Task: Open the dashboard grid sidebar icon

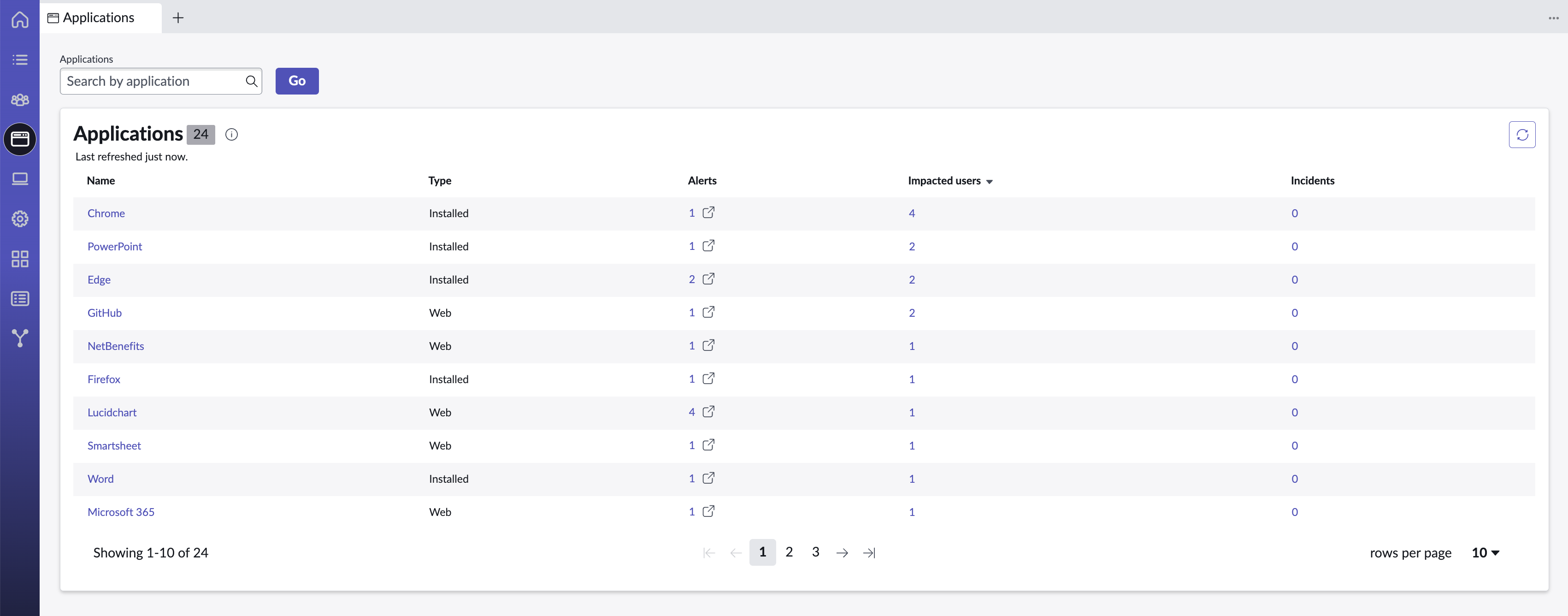Action: [x=19, y=259]
